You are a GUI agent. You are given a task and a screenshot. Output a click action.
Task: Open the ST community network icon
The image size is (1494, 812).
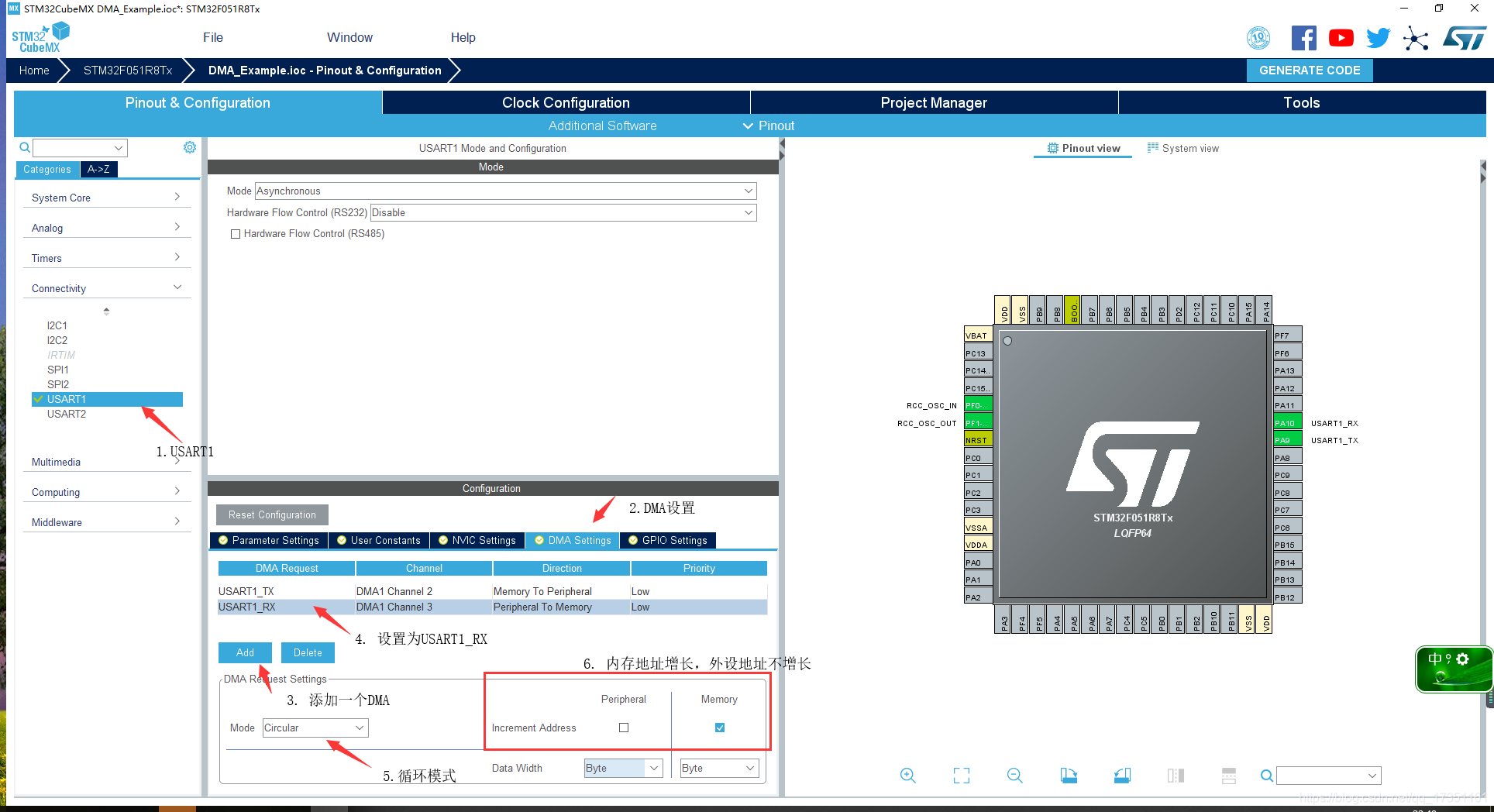pyautogui.click(x=1416, y=38)
